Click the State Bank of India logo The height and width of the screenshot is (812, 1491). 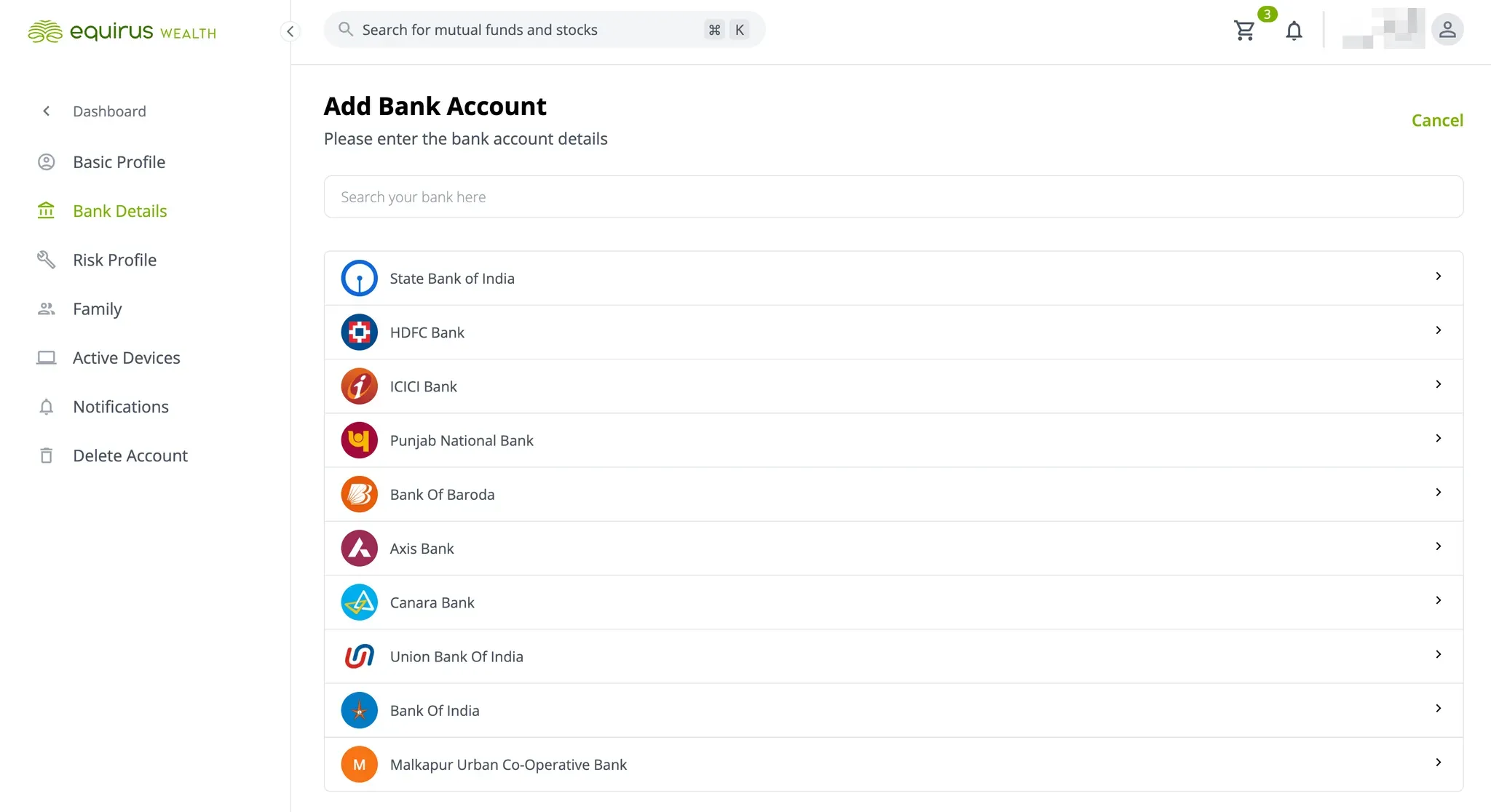click(360, 278)
